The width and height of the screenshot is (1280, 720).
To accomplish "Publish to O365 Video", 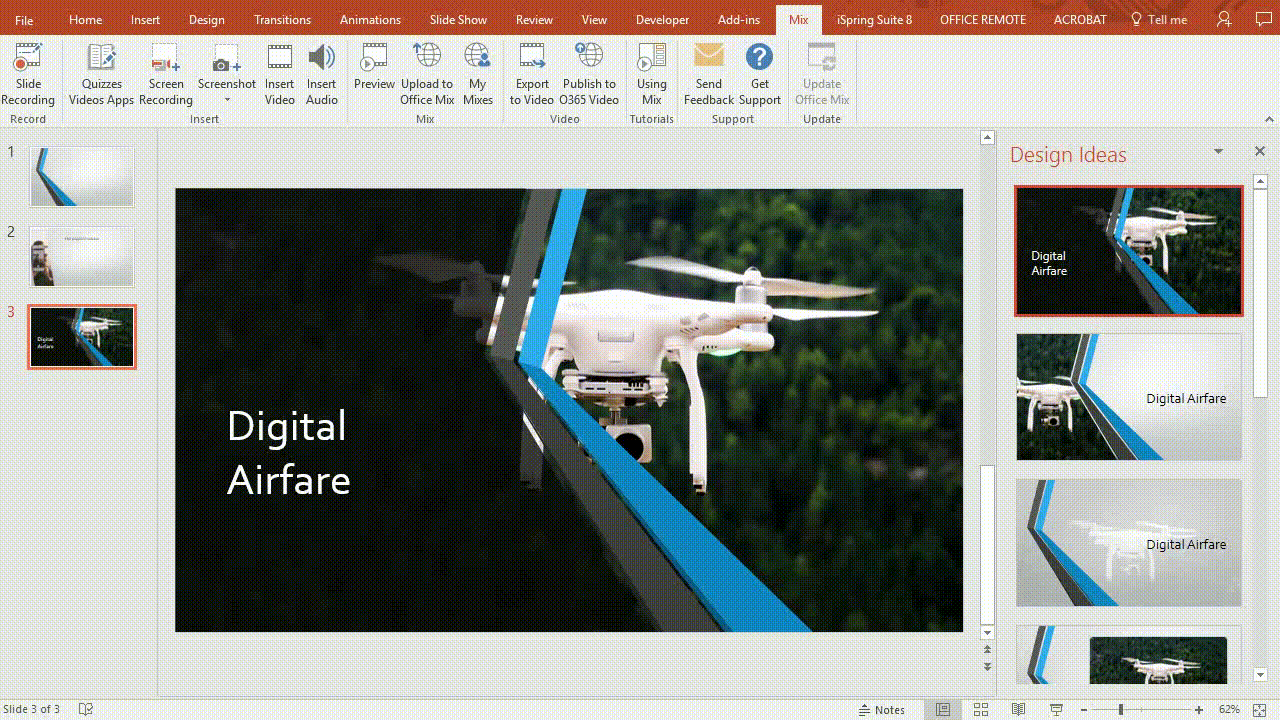I will pos(589,70).
